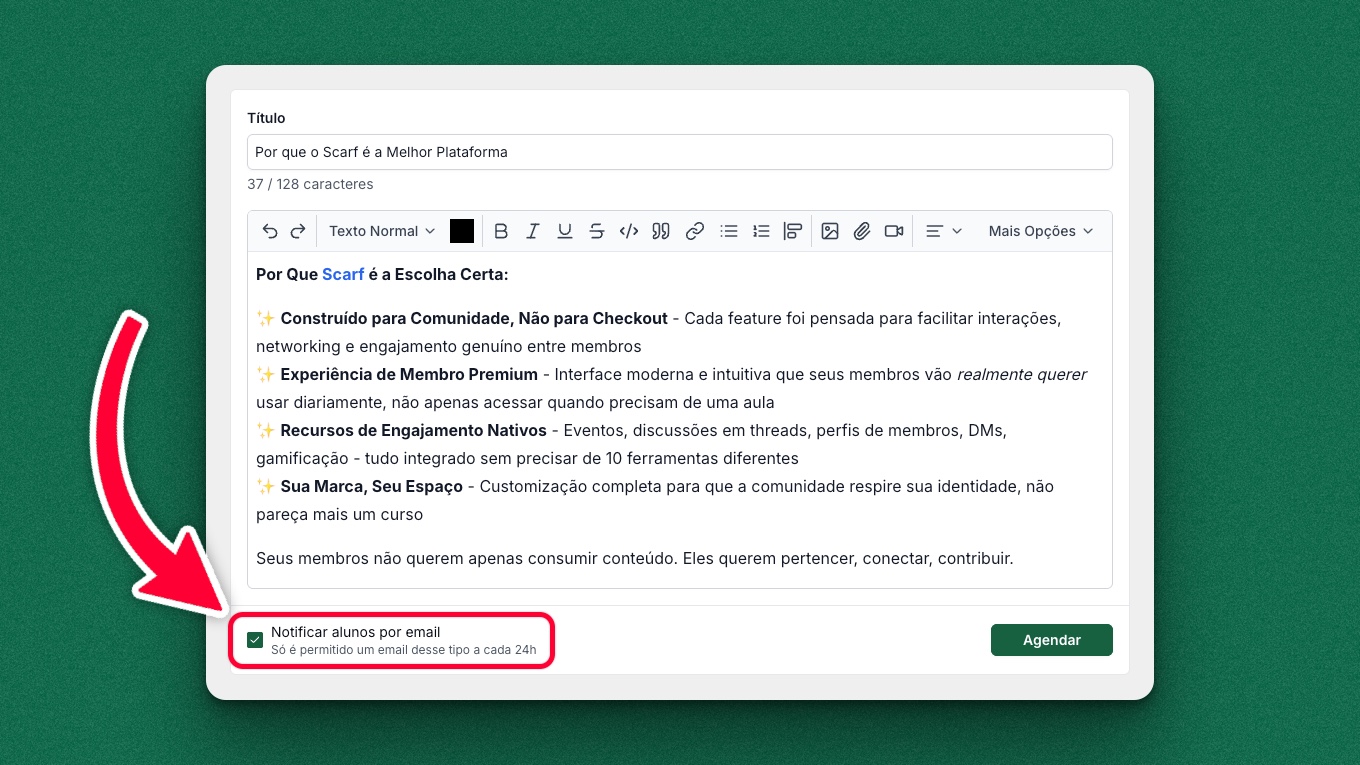Insert an image into the editor
The image size is (1360, 765).
[830, 231]
